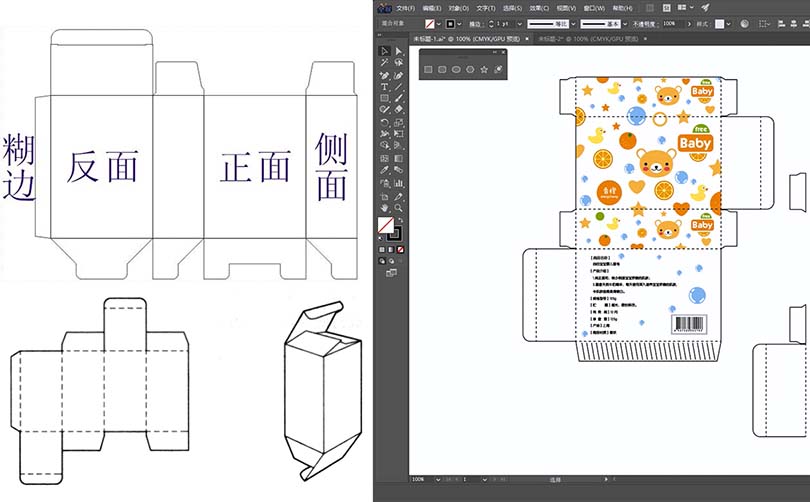Select the Eraser tool
This screenshot has height=502, width=810.
[398, 109]
